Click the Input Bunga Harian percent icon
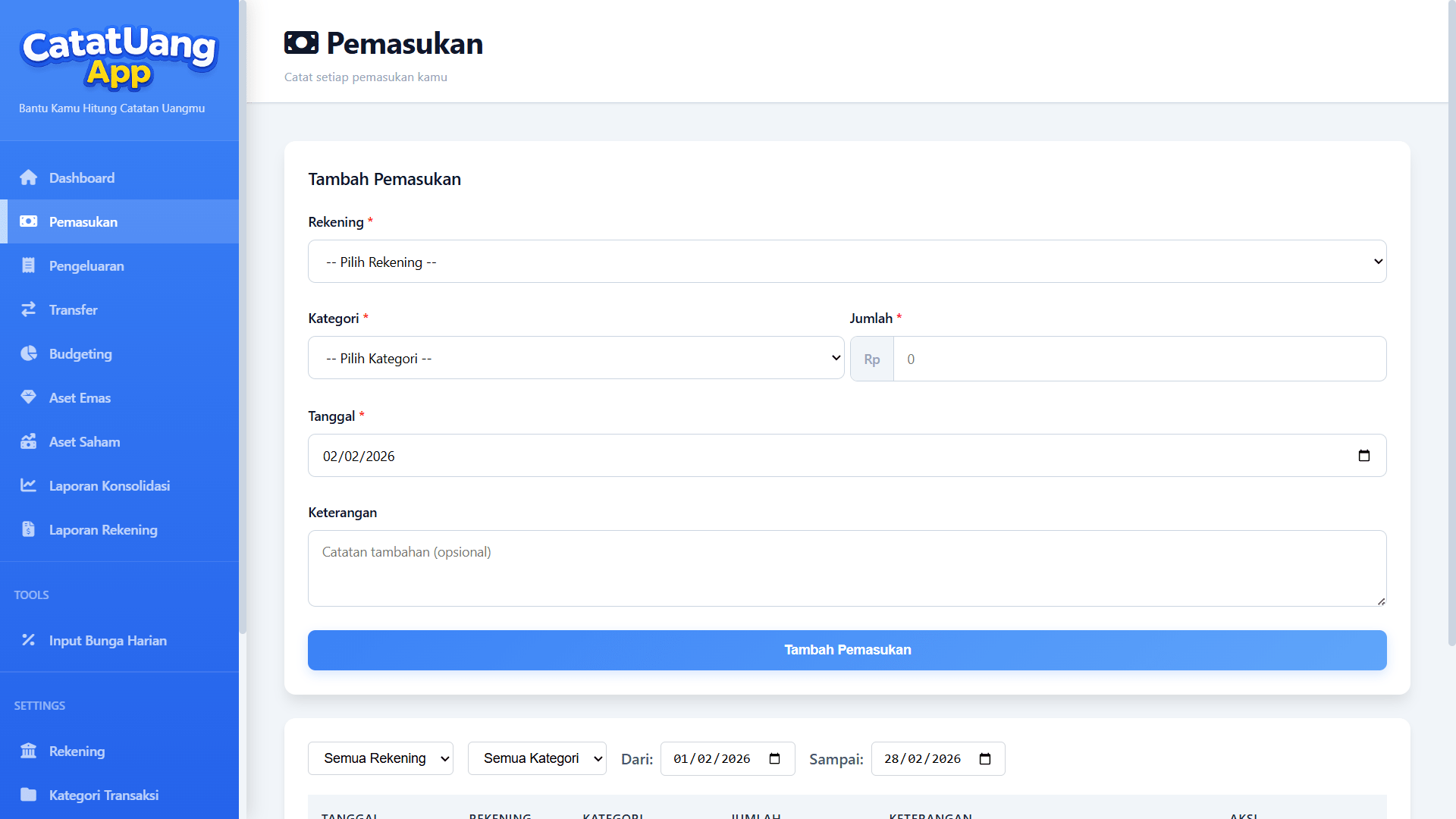The image size is (1456, 819). click(29, 640)
